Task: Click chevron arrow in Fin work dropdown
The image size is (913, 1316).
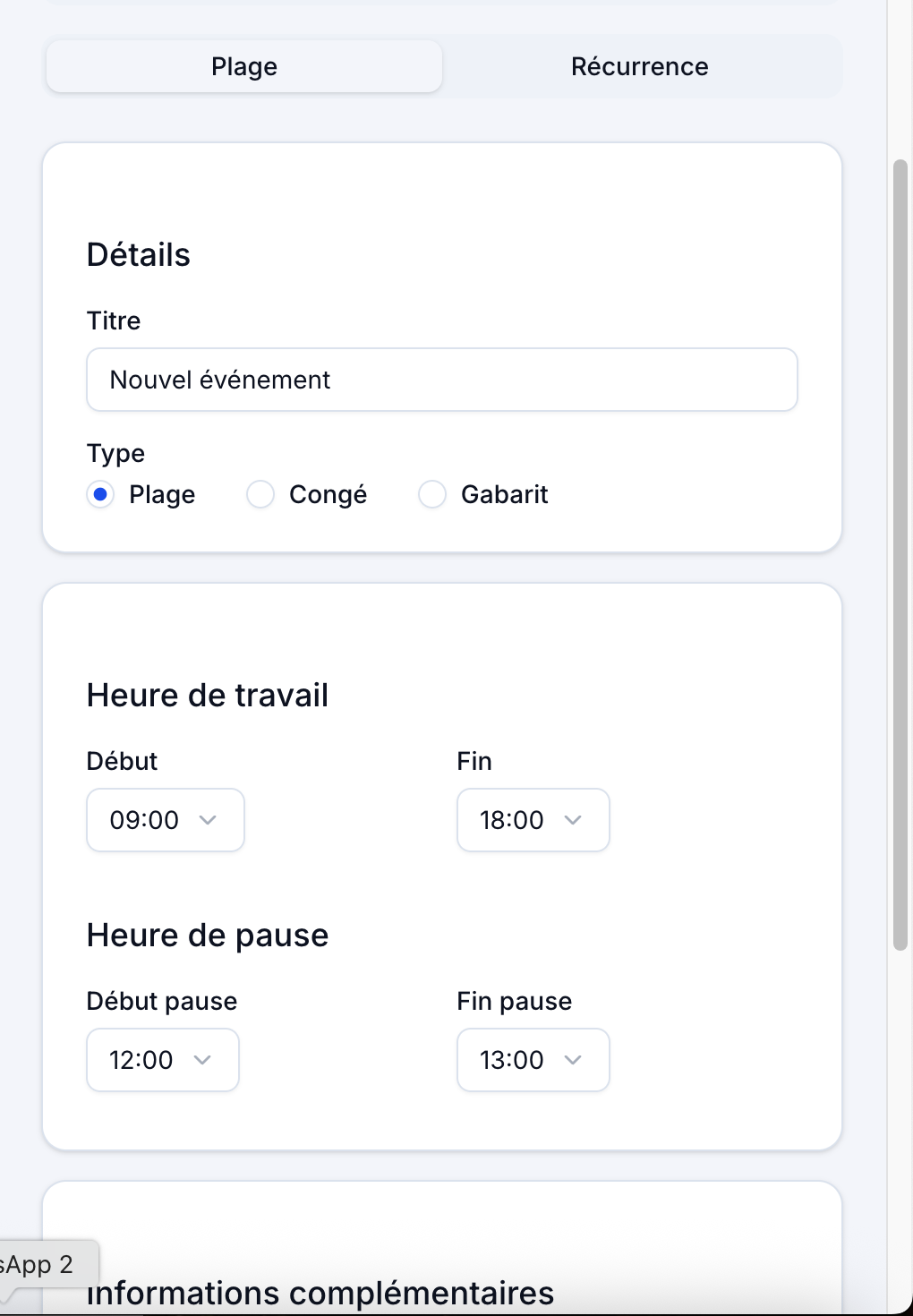Action: (x=573, y=820)
